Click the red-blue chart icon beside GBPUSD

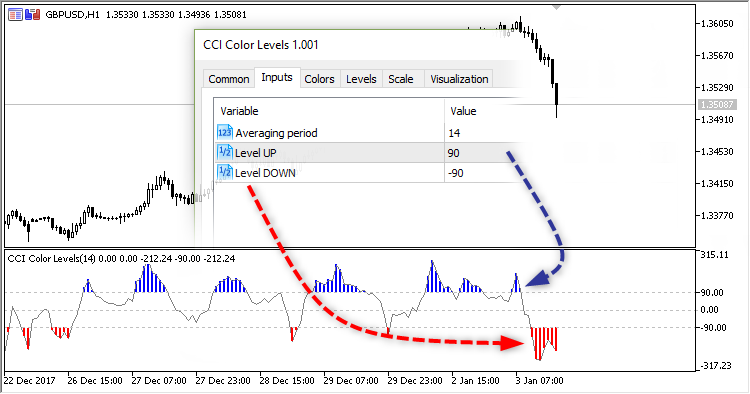pyautogui.click(x=32, y=15)
